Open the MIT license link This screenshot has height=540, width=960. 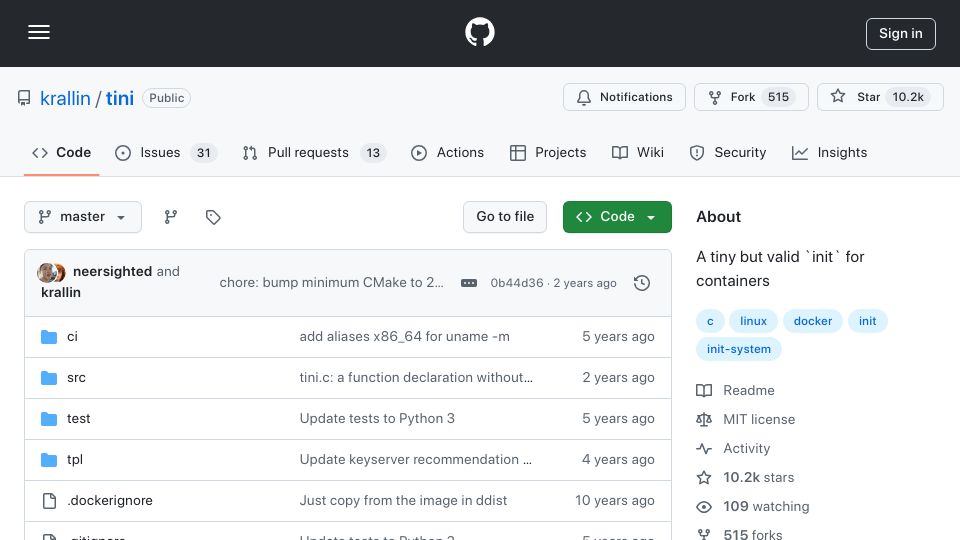click(759, 419)
